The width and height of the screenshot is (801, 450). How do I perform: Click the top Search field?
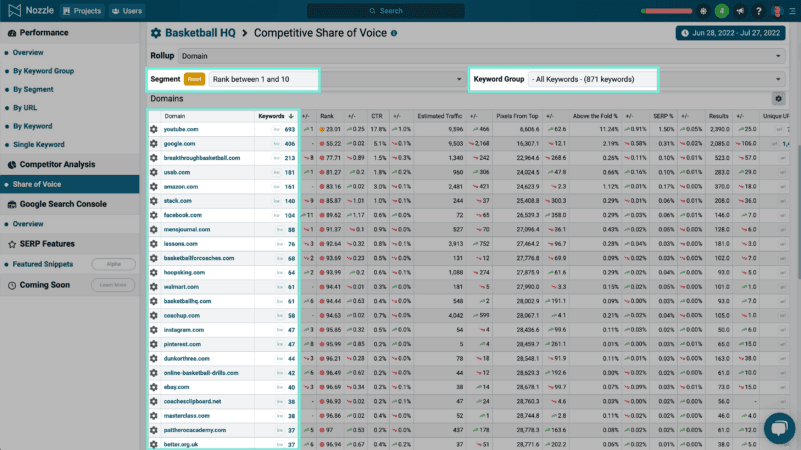386,11
